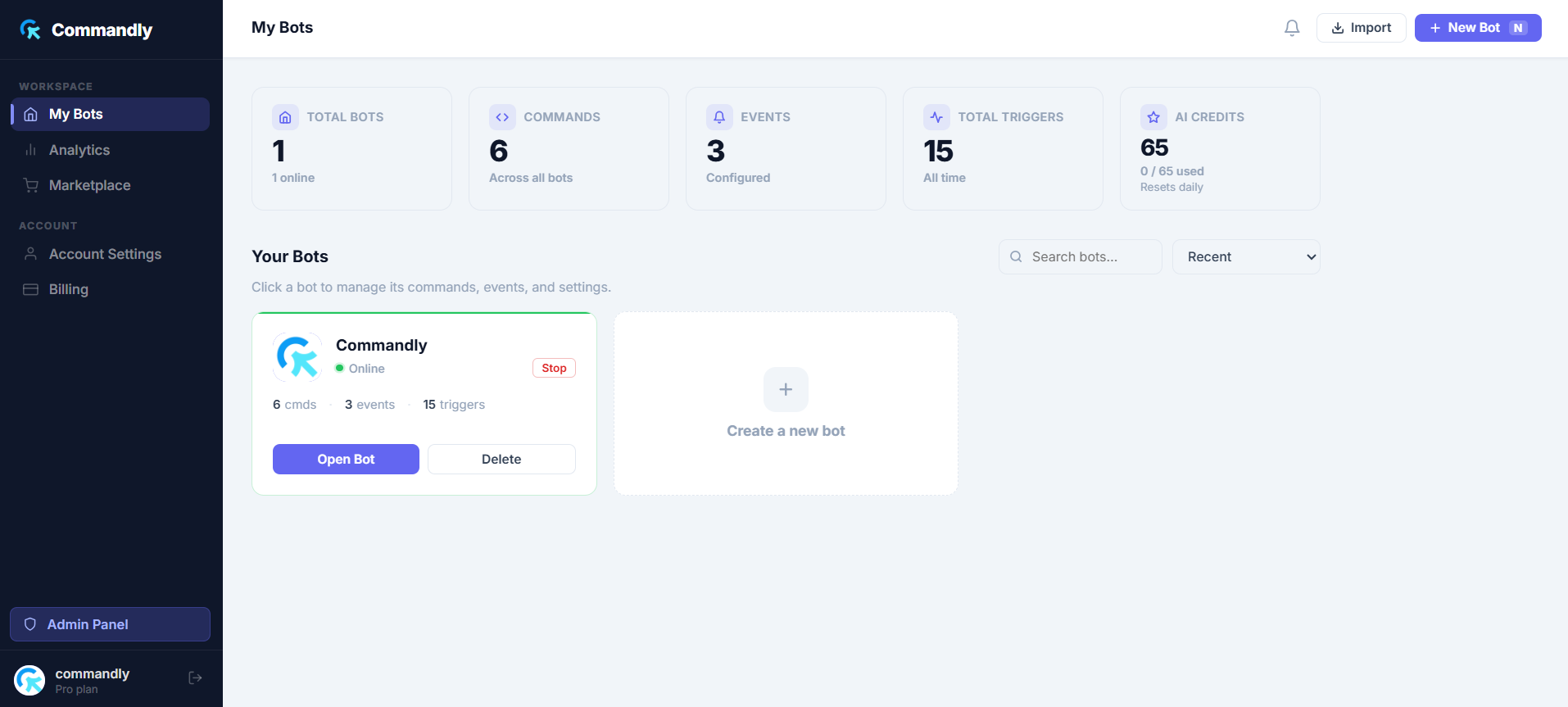Screen dimensions: 1568x707
Task: Click the Pro plan label
Action: tap(76, 690)
